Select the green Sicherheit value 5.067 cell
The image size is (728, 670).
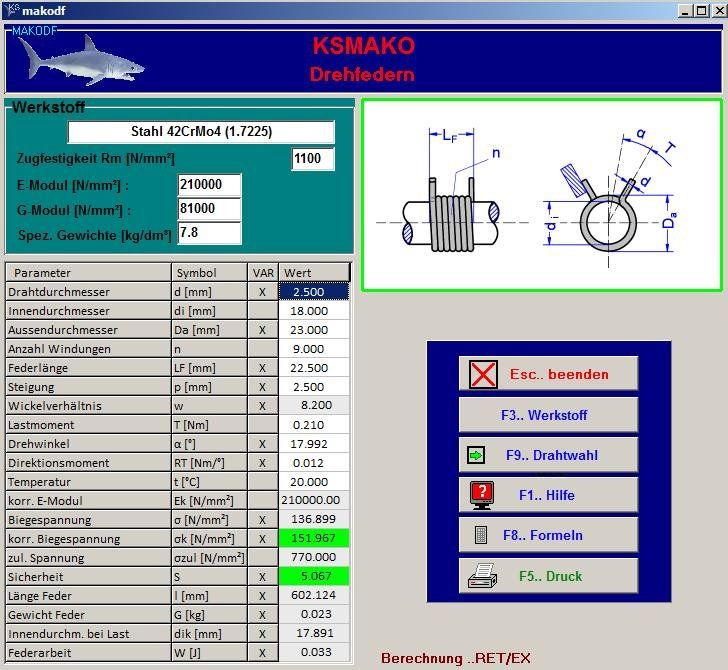[313, 577]
